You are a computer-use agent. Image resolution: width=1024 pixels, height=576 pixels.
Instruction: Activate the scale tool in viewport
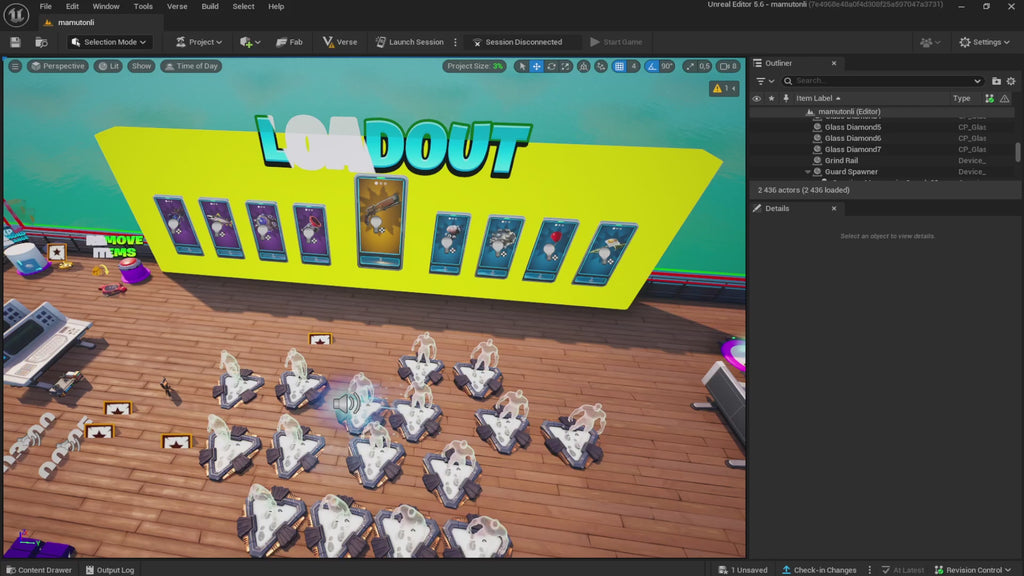(566, 66)
